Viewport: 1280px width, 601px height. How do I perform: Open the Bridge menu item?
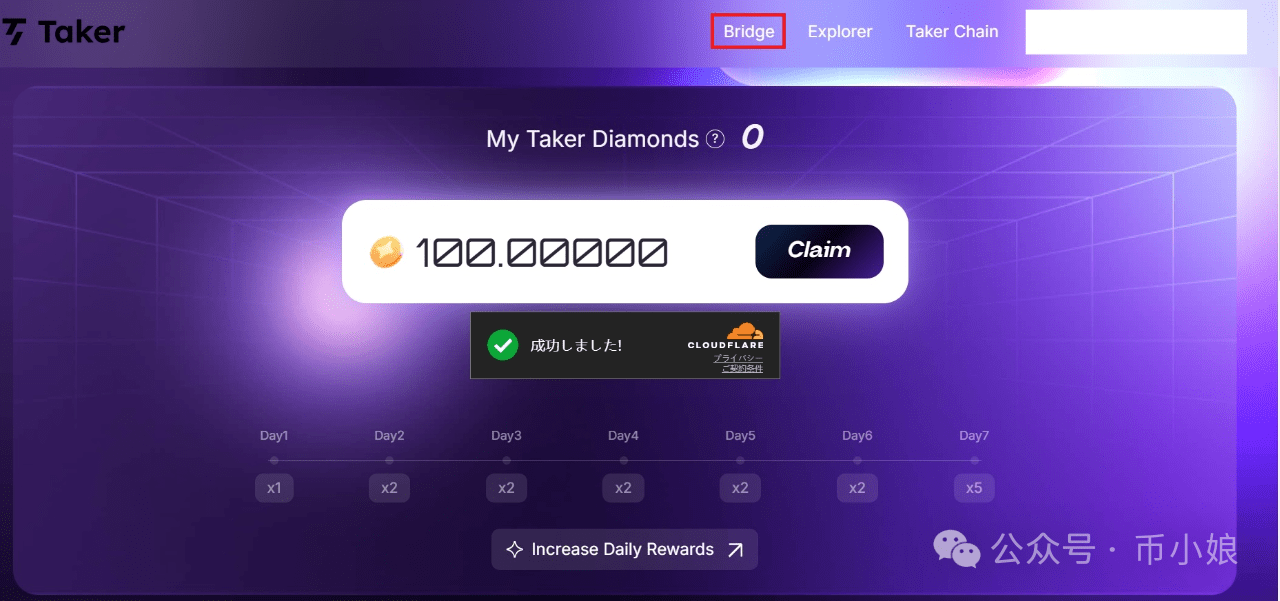tap(749, 31)
